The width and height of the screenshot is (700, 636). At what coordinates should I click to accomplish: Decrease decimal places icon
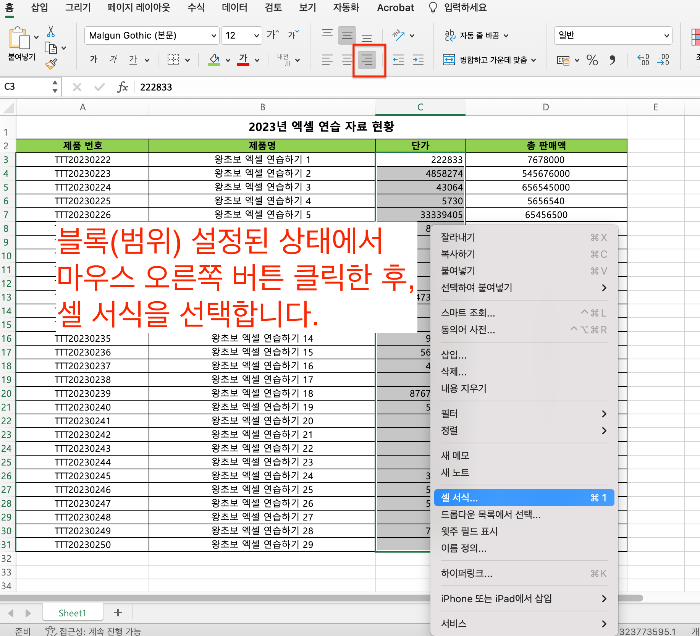coord(663,60)
